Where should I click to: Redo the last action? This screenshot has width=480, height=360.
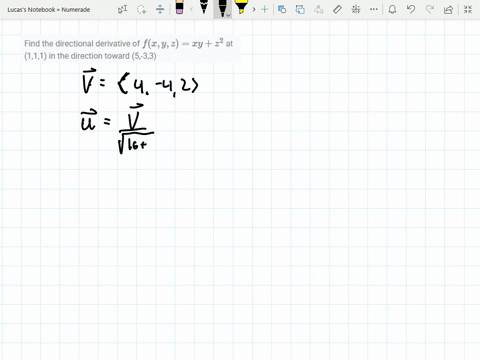(x=430, y=9)
